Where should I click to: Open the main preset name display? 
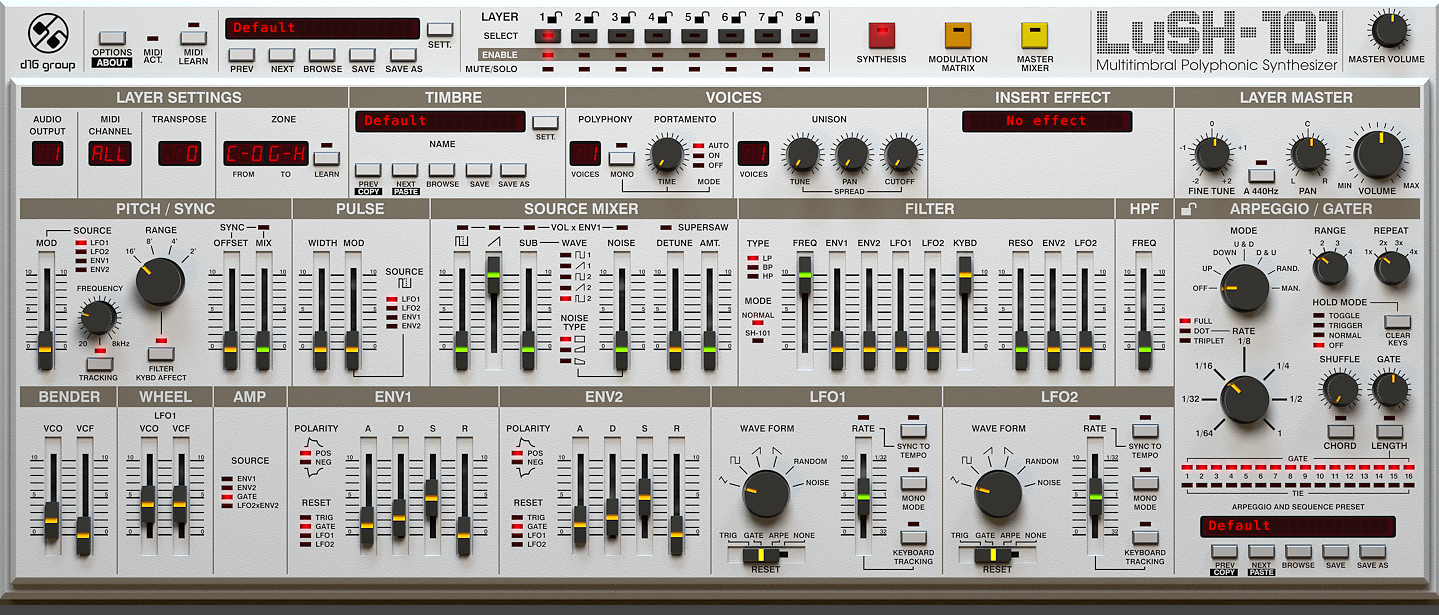coord(322,28)
